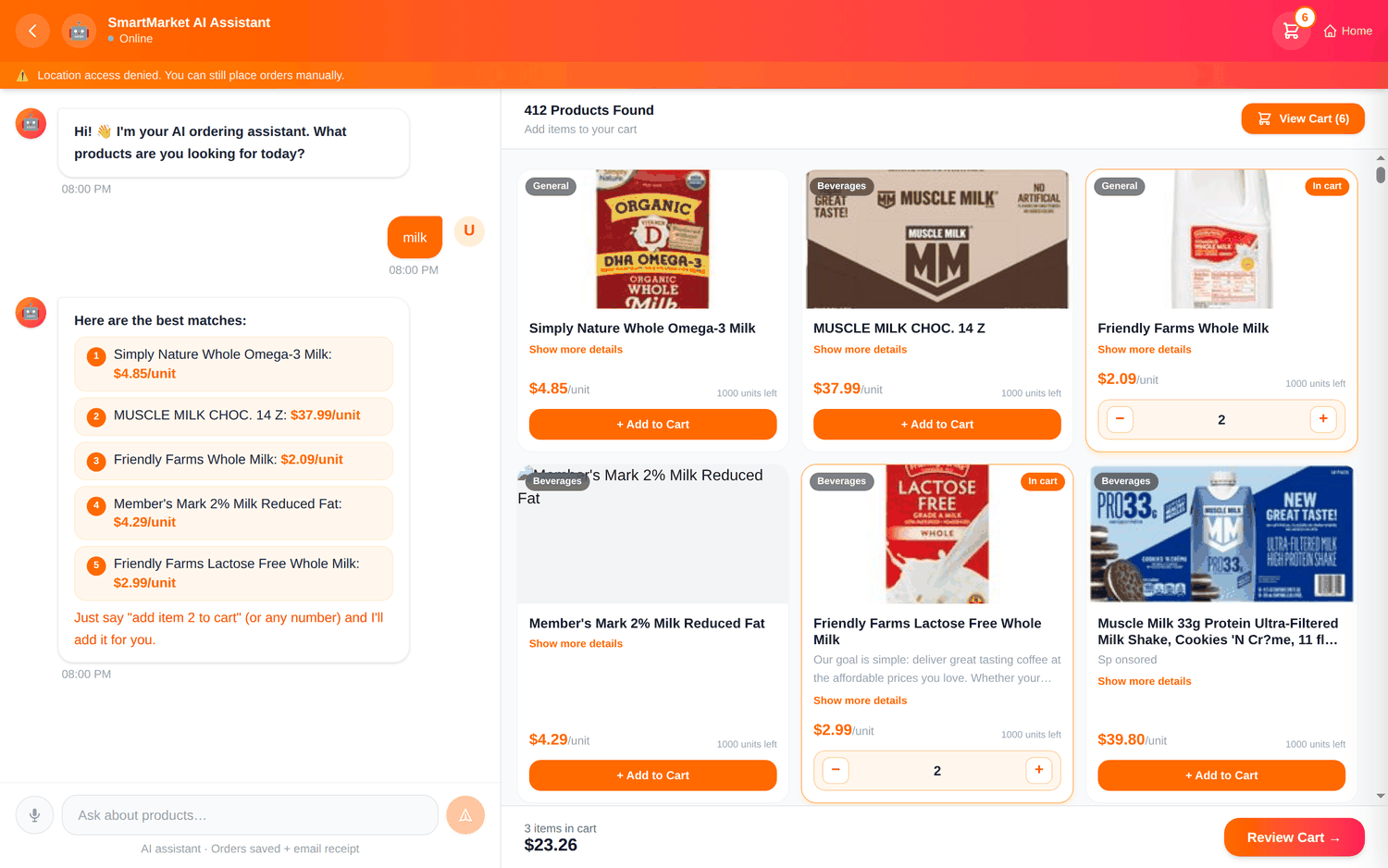Image resolution: width=1388 pixels, height=868 pixels.
Task: Add Simply Nature Whole Omega-3 Milk to cart
Action: click(652, 424)
